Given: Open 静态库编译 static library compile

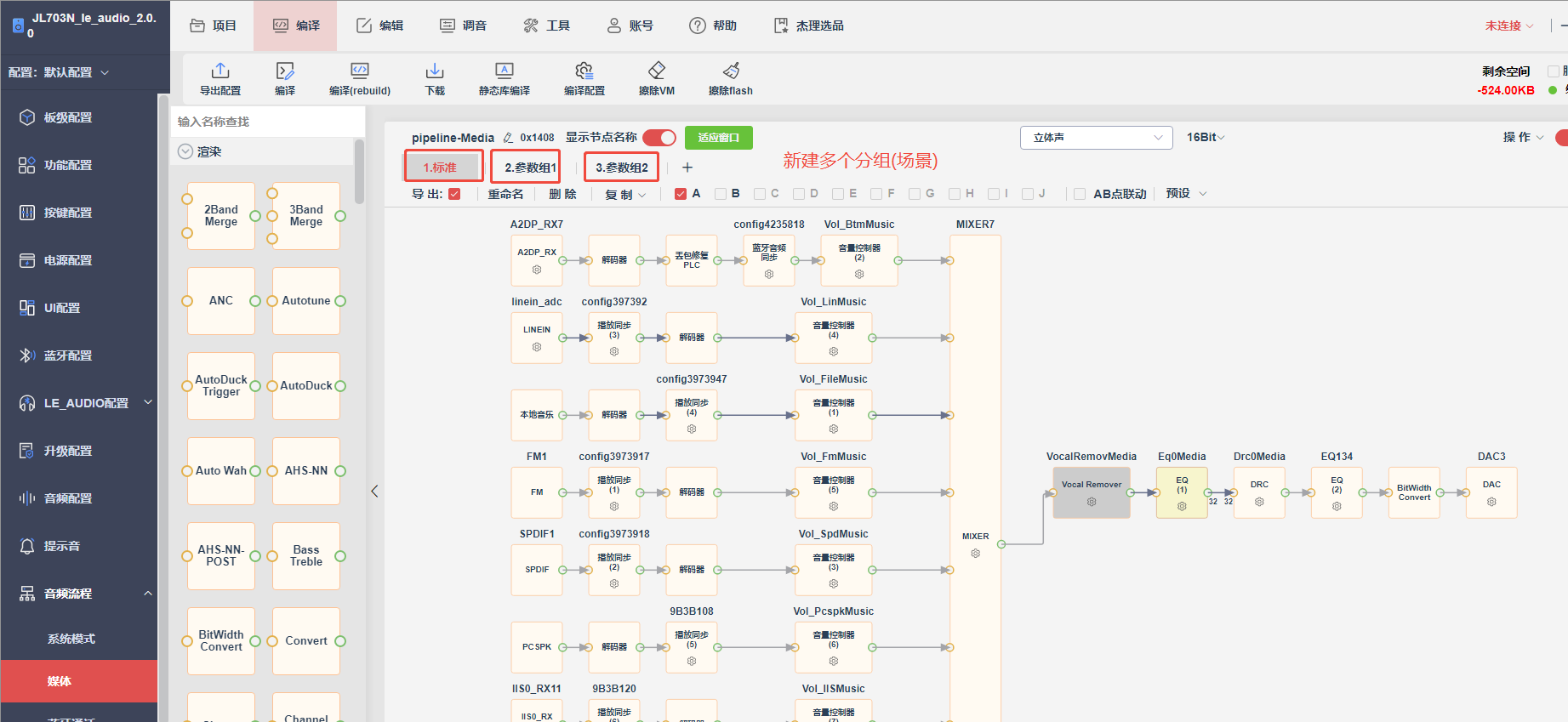Looking at the screenshot, I should 505,78.
